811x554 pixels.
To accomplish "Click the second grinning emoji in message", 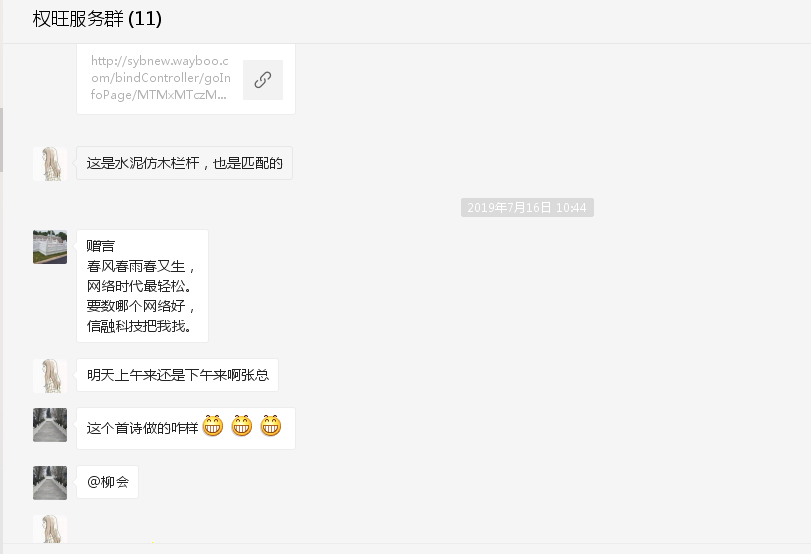I will point(242,426).
